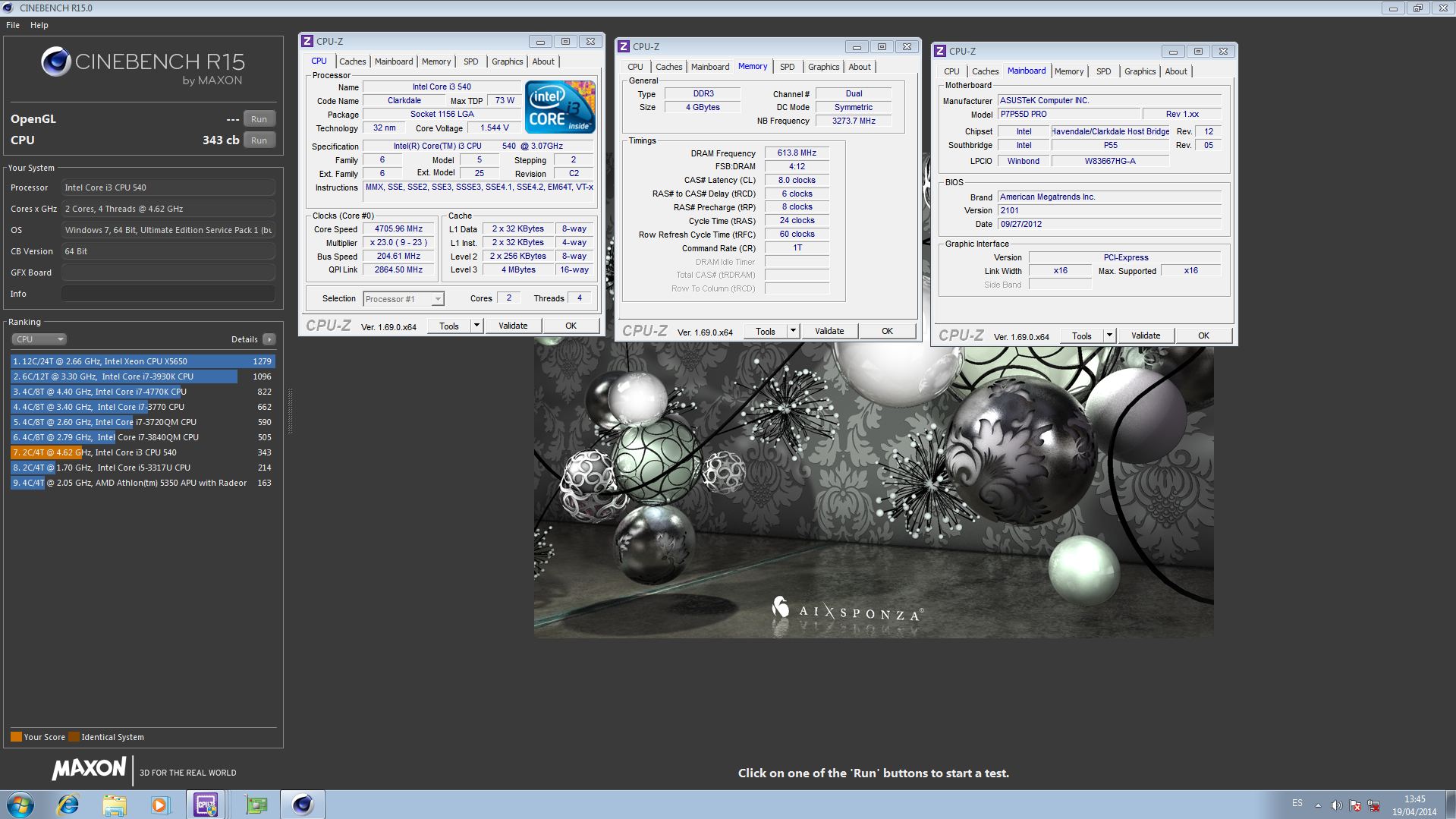Open Tools dropdown arrow in Mainboard window
The image size is (1456, 819).
[x=1109, y=335]
